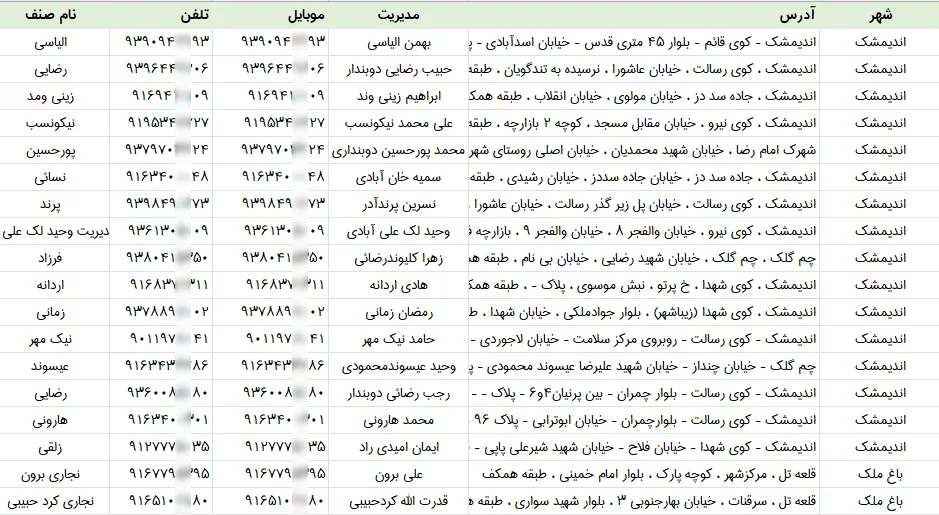939x515 pixels.
Task: Click manager cell حامد نیک مهر
Action: tap(398, 339)
